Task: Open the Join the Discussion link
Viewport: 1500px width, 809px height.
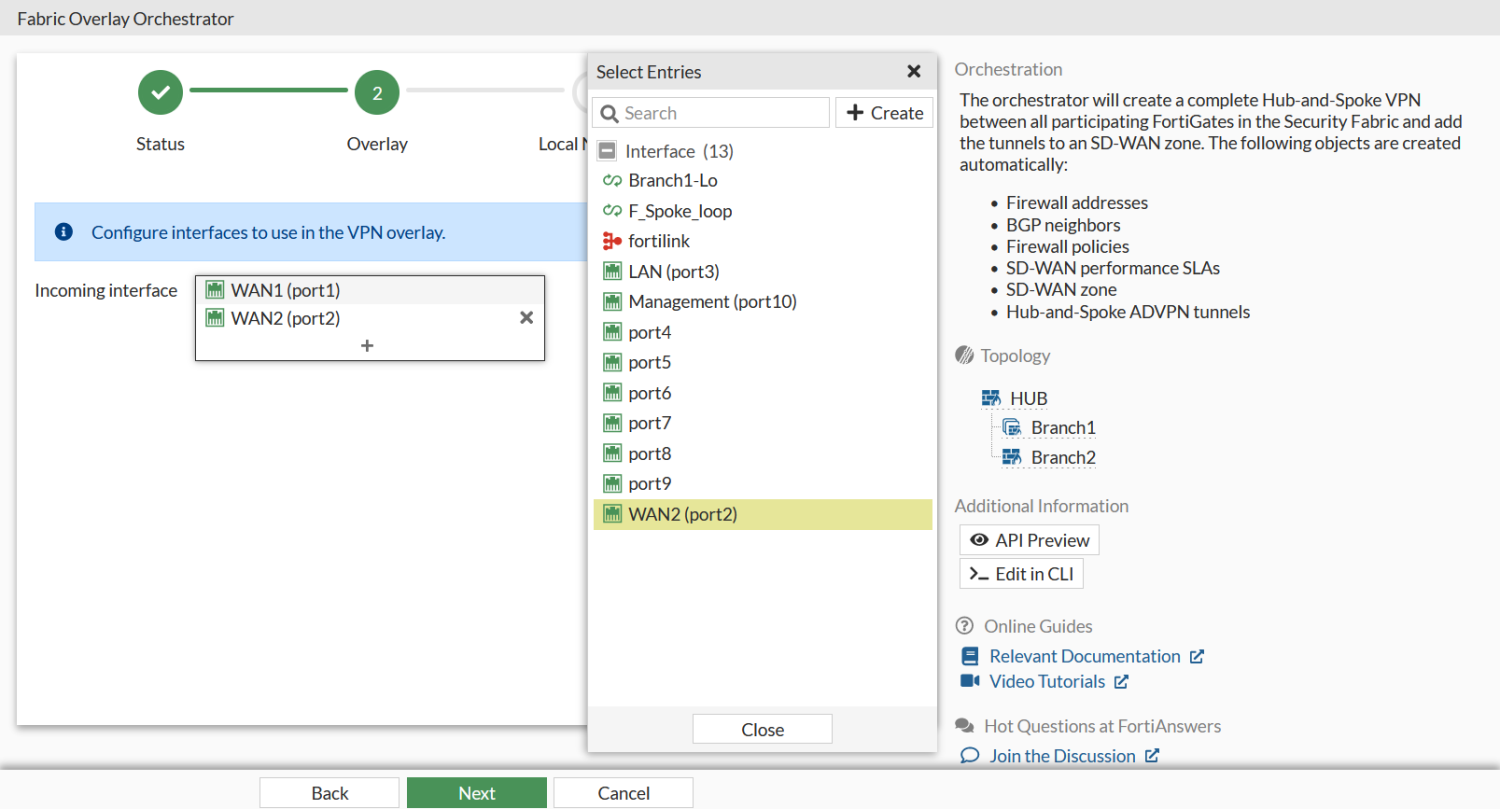Action: (x=1060, y=756)
